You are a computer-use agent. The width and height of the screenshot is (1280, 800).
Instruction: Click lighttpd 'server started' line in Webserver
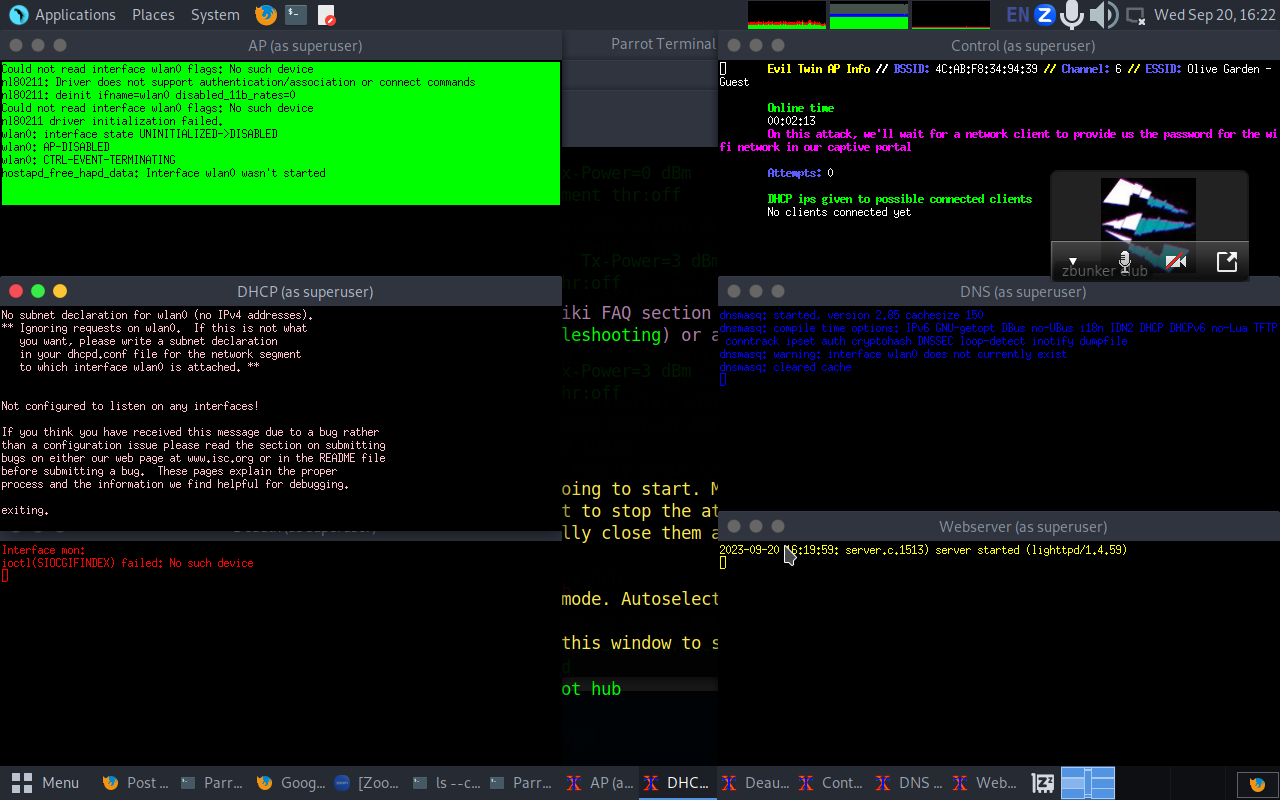(x=923, y=550)
